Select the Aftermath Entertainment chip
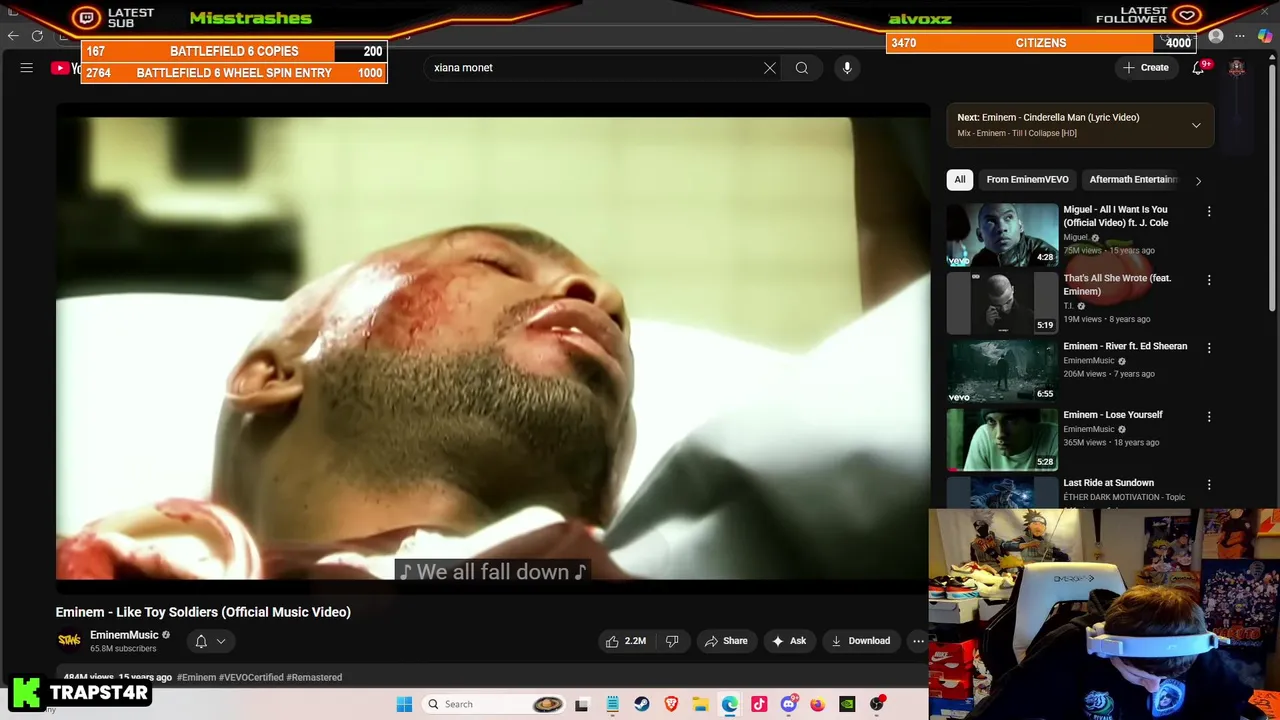The image size is (1280, 720). [1133, 179]
